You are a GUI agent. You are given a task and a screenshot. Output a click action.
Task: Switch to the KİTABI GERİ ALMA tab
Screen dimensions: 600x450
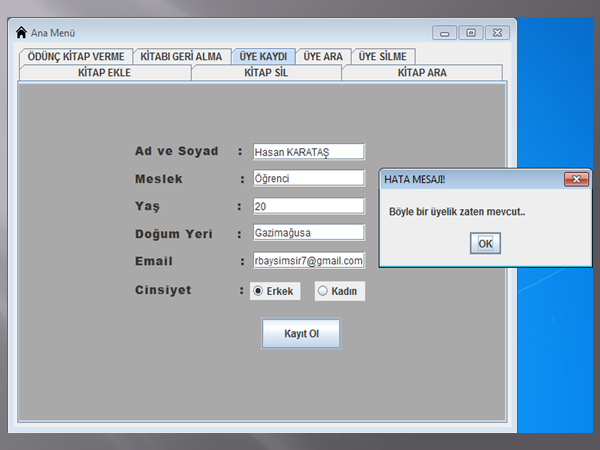point(181,56)
